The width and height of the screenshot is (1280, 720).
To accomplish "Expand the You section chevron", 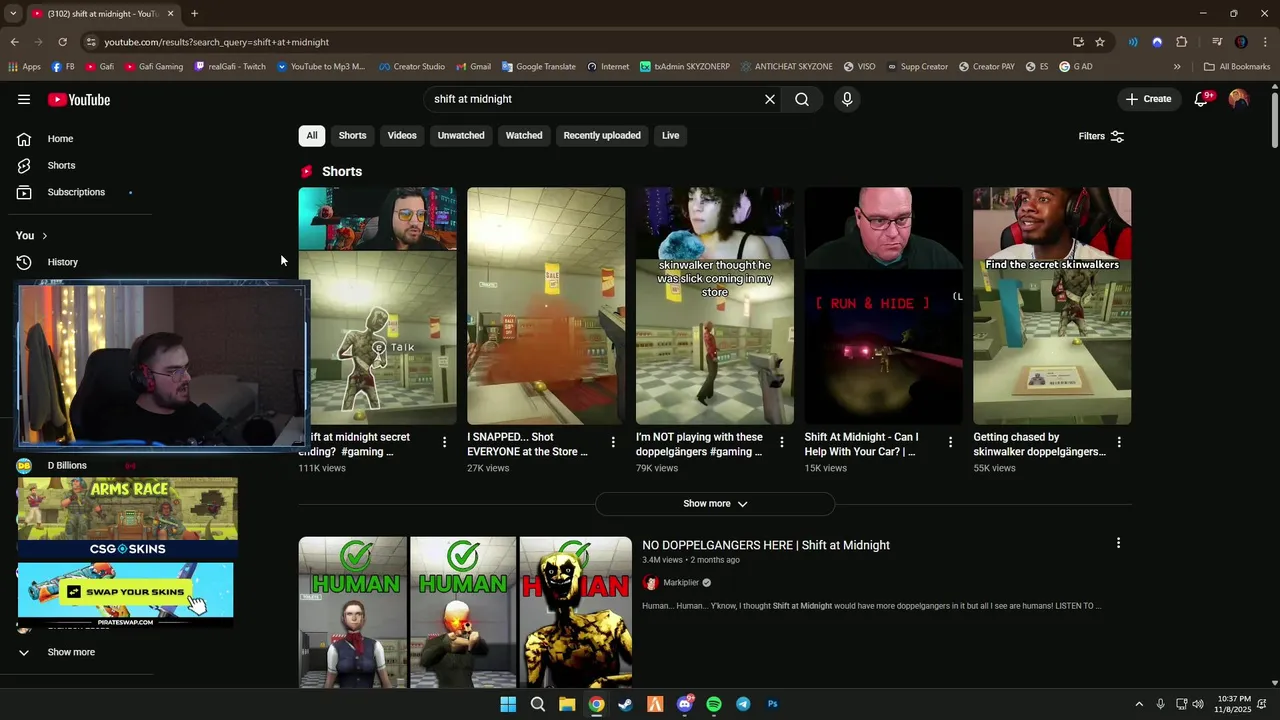I will pos(44,236).
